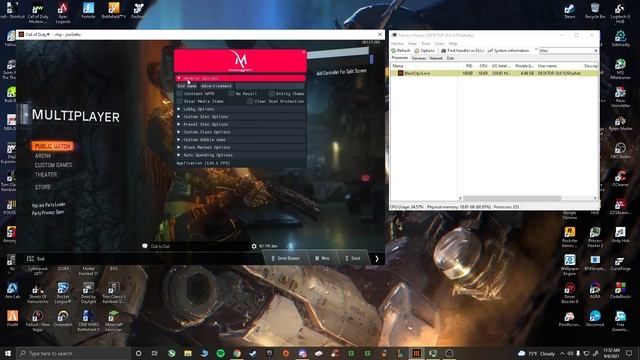The height and width of the screenshot is (360, 640).
Task: Open the Minecraft Launcher desktop icon
Action: (x=113, y=321)
